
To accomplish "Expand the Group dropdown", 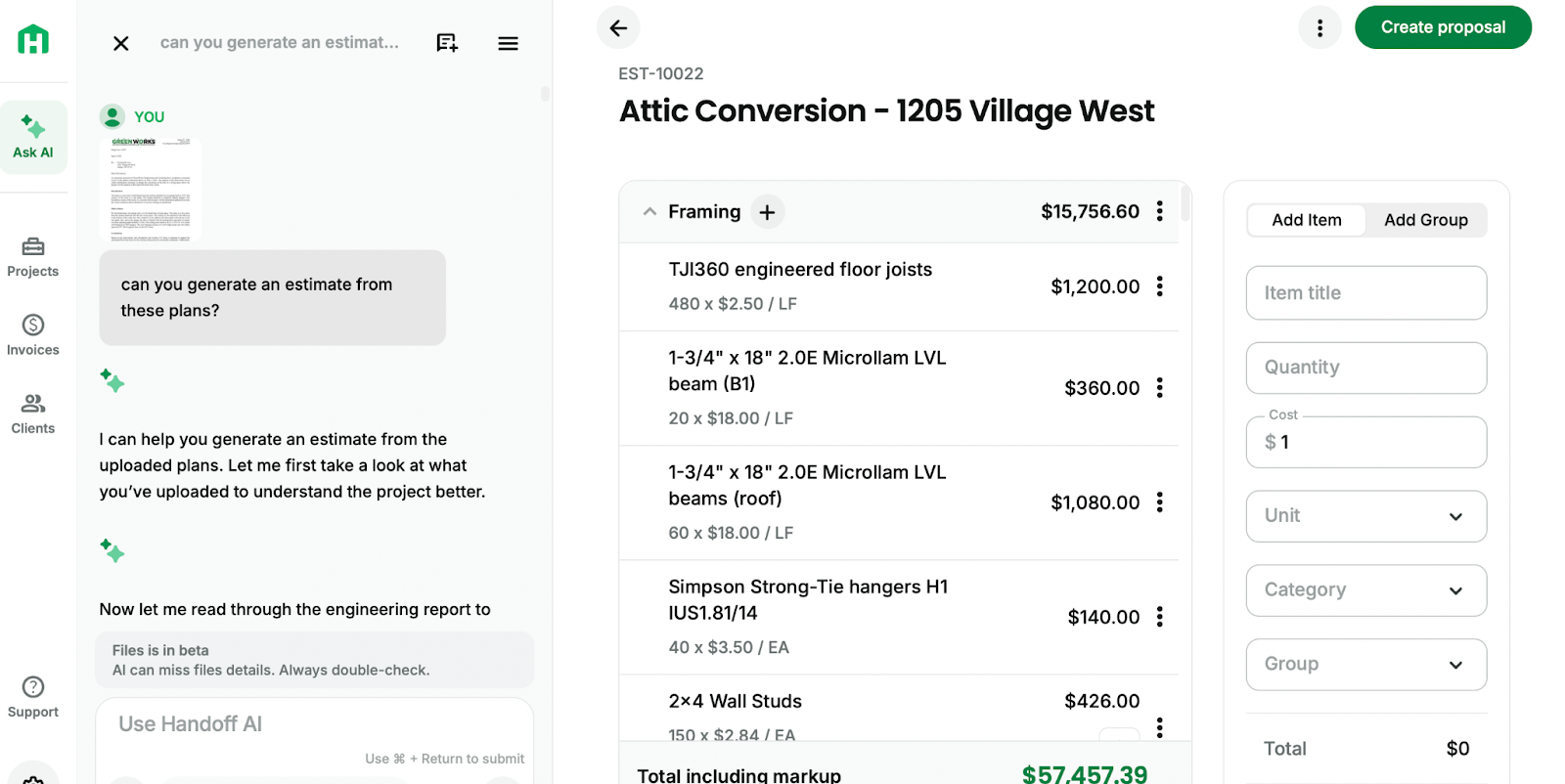I will (1365, 665).
